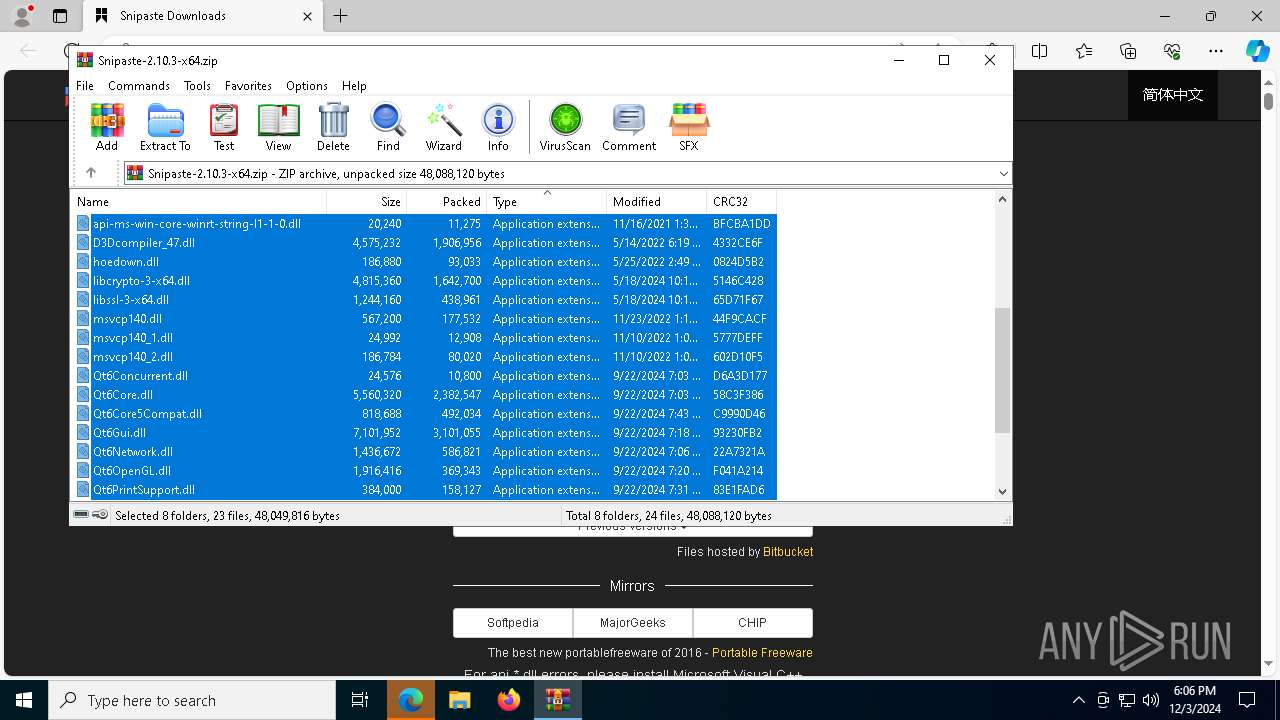Select Qt6Core.dll in the file list
The image size is (1280, 720).
point(424,395)
